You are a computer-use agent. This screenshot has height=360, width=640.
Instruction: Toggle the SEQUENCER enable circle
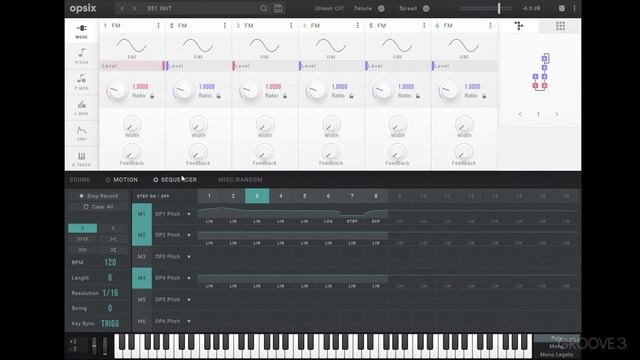pyautogui.click(x=156, y=180)
